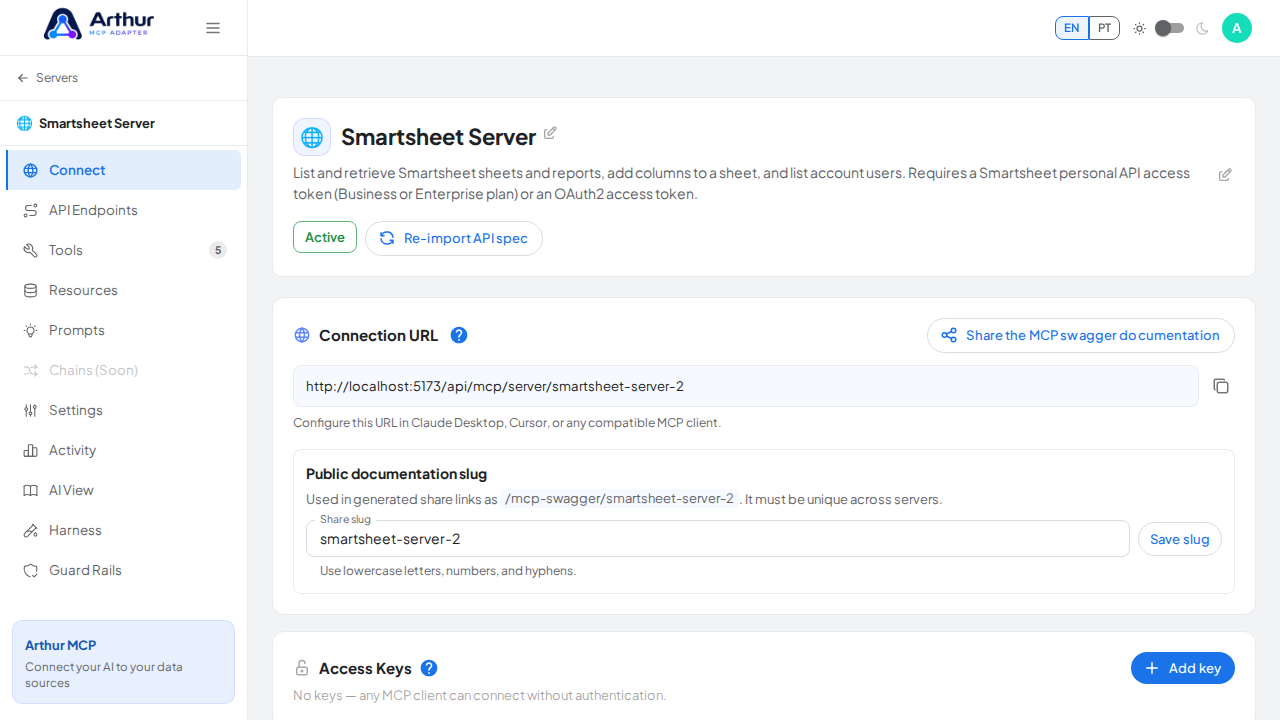The image size is (1280, 720).
Task: Open AI View in sidebar
Action: (123, 490)
